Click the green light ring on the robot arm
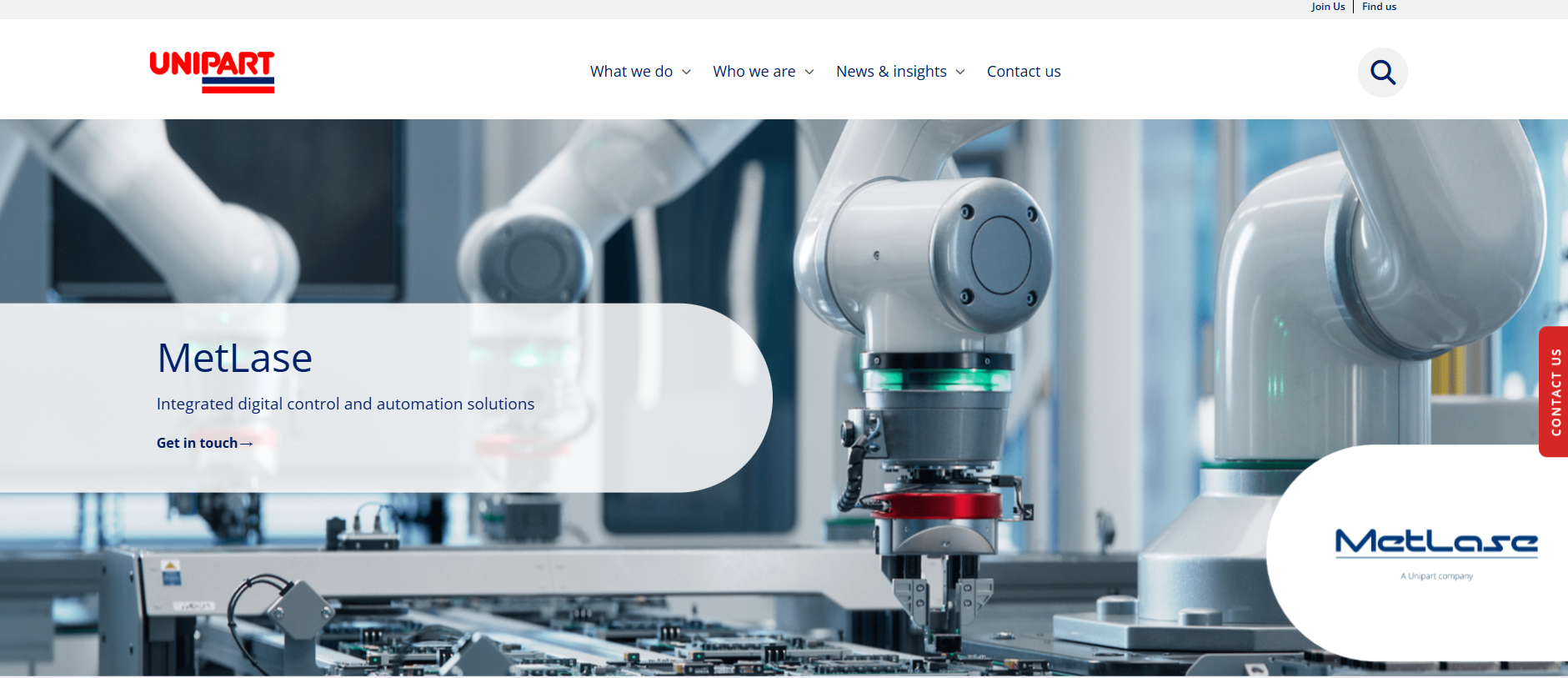The width and height of the screenshot is (1568, 678). point(938,380)
